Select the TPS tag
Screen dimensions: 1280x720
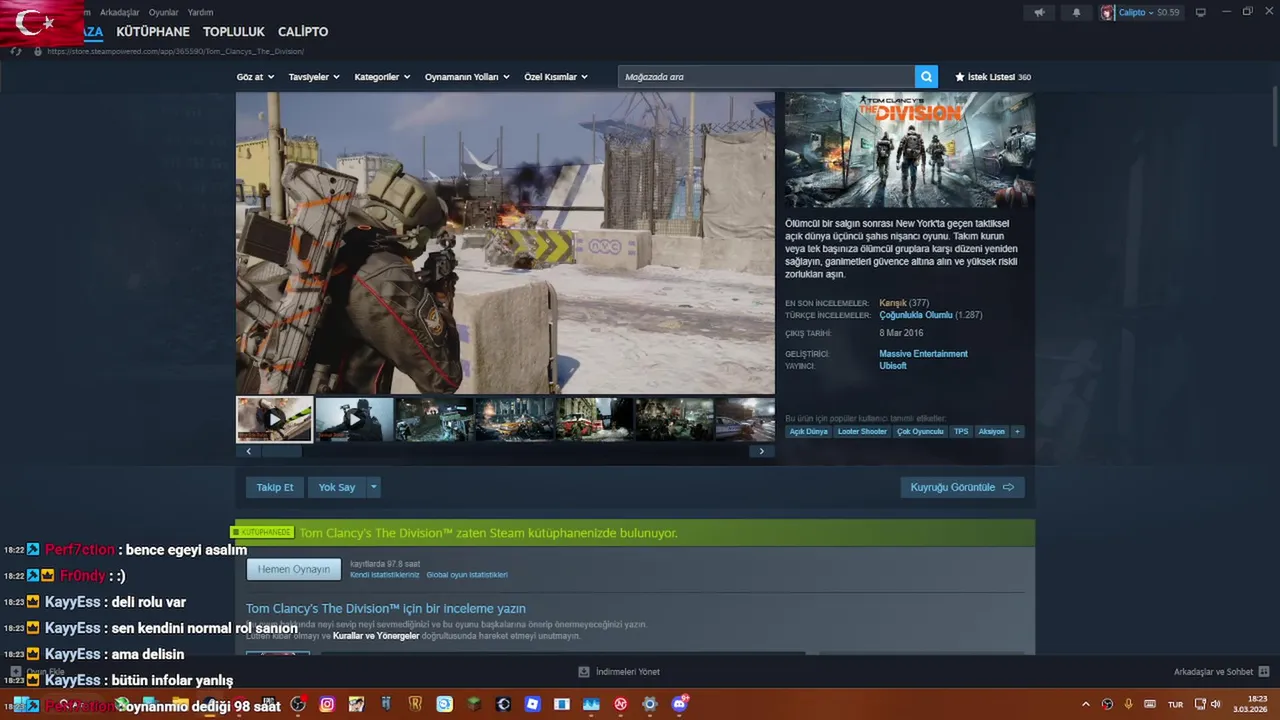[961, 432]
